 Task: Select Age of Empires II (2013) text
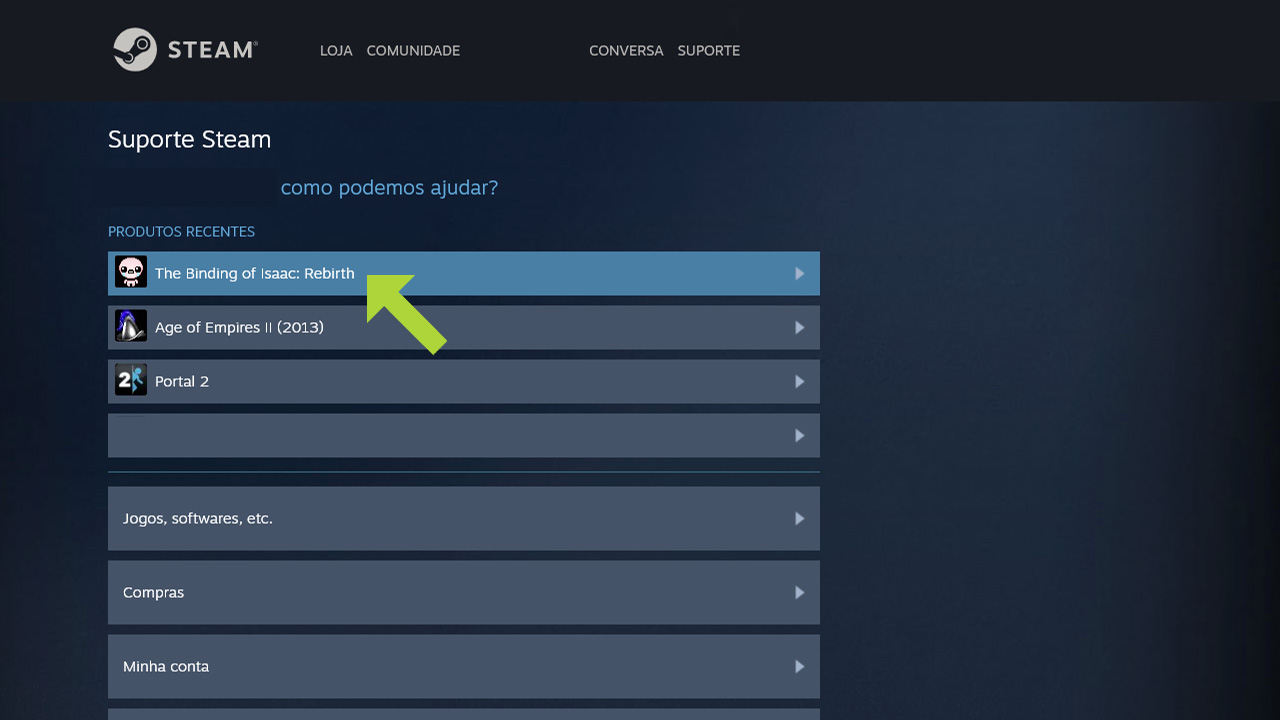239,327
